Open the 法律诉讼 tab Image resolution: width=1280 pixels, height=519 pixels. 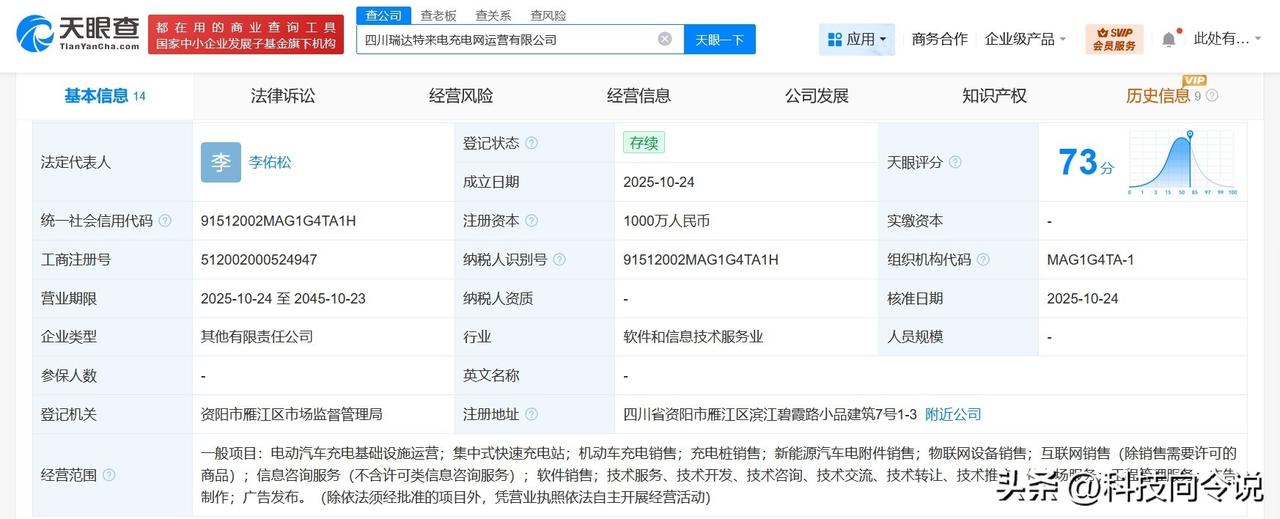(283, 96)
